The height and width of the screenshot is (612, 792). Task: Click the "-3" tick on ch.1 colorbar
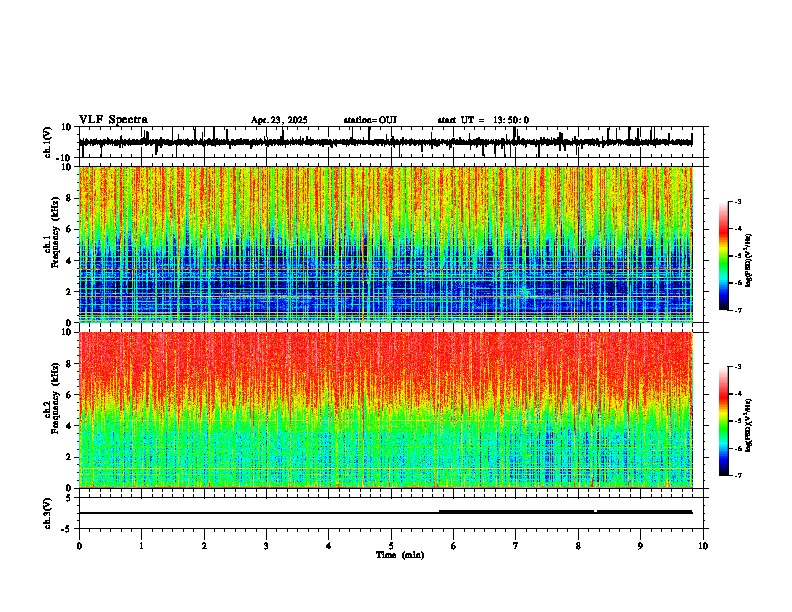point(738,202)
